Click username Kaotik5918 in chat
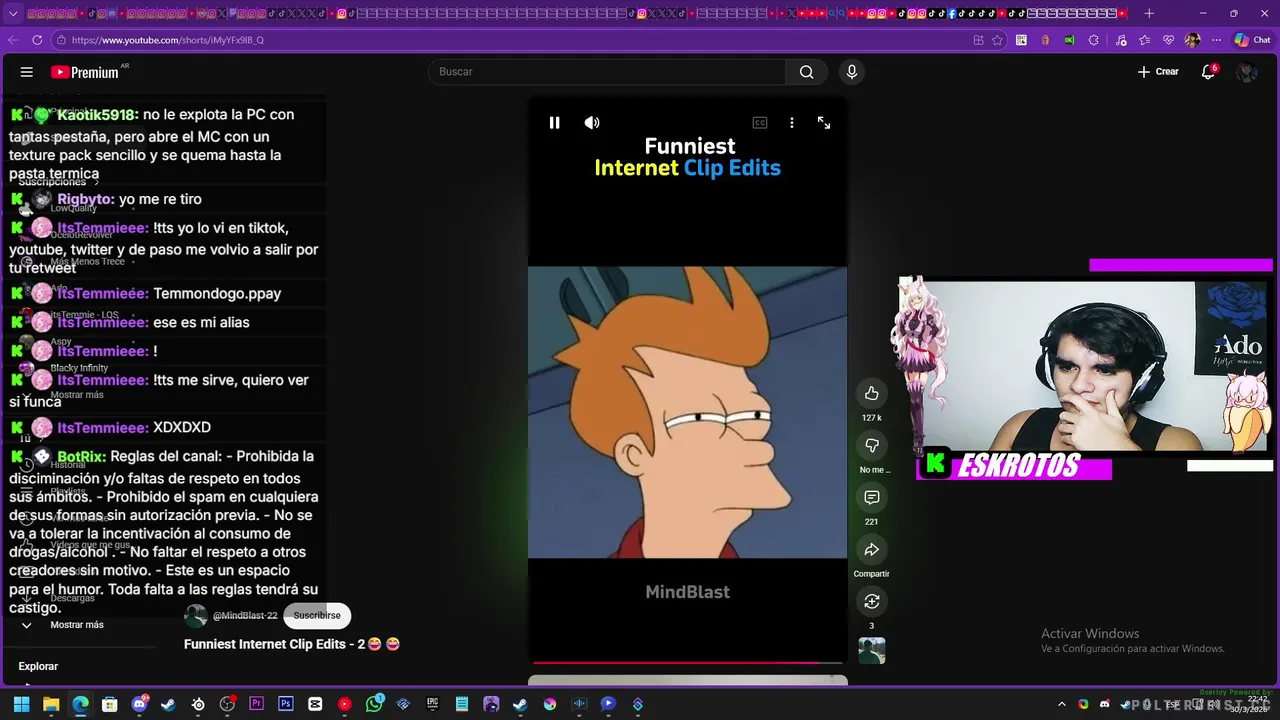1280x720 pixels. click(98, 115)
